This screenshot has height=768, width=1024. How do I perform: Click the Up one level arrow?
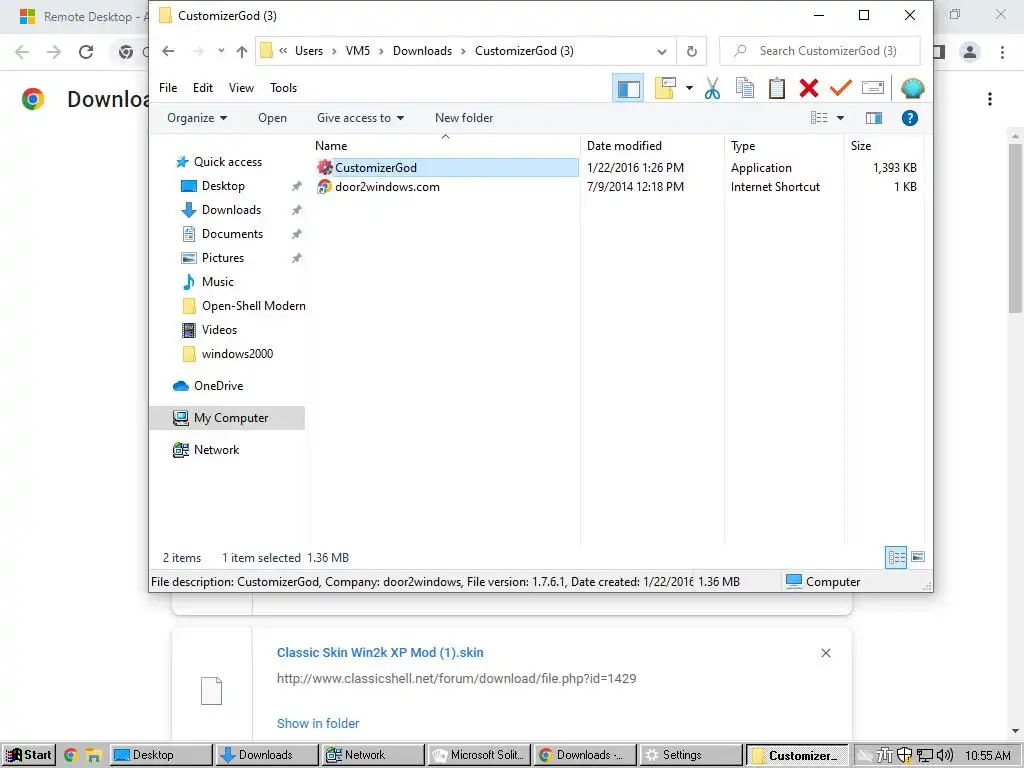(242, 51)
